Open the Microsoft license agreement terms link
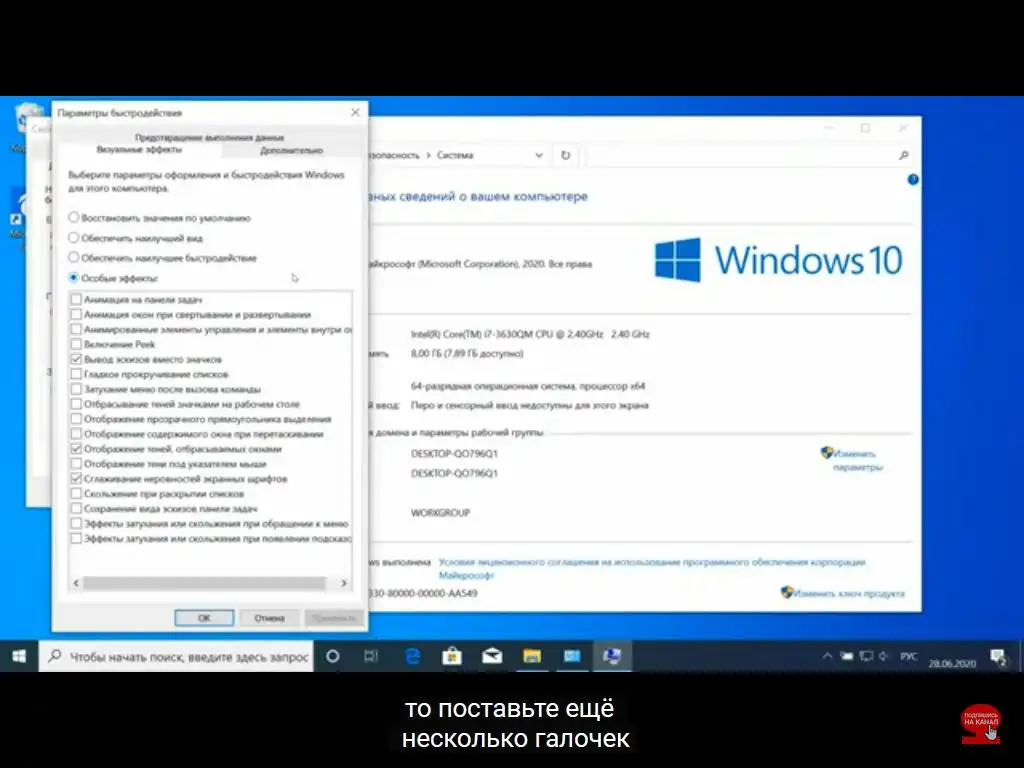The height and width of the screenshot is (768, 1024). pyautogui.click(x=652, y=568)
